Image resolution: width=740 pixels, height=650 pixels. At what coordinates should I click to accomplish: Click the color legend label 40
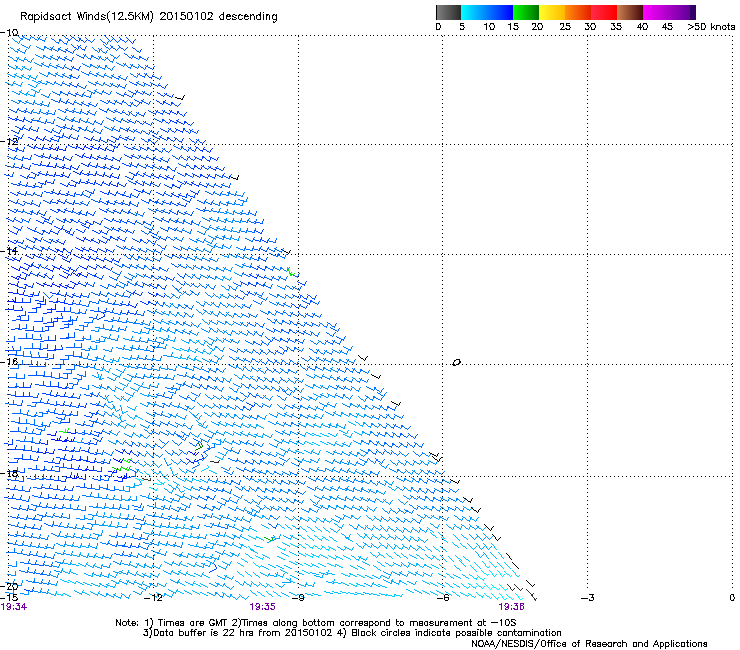coord(642,27)
